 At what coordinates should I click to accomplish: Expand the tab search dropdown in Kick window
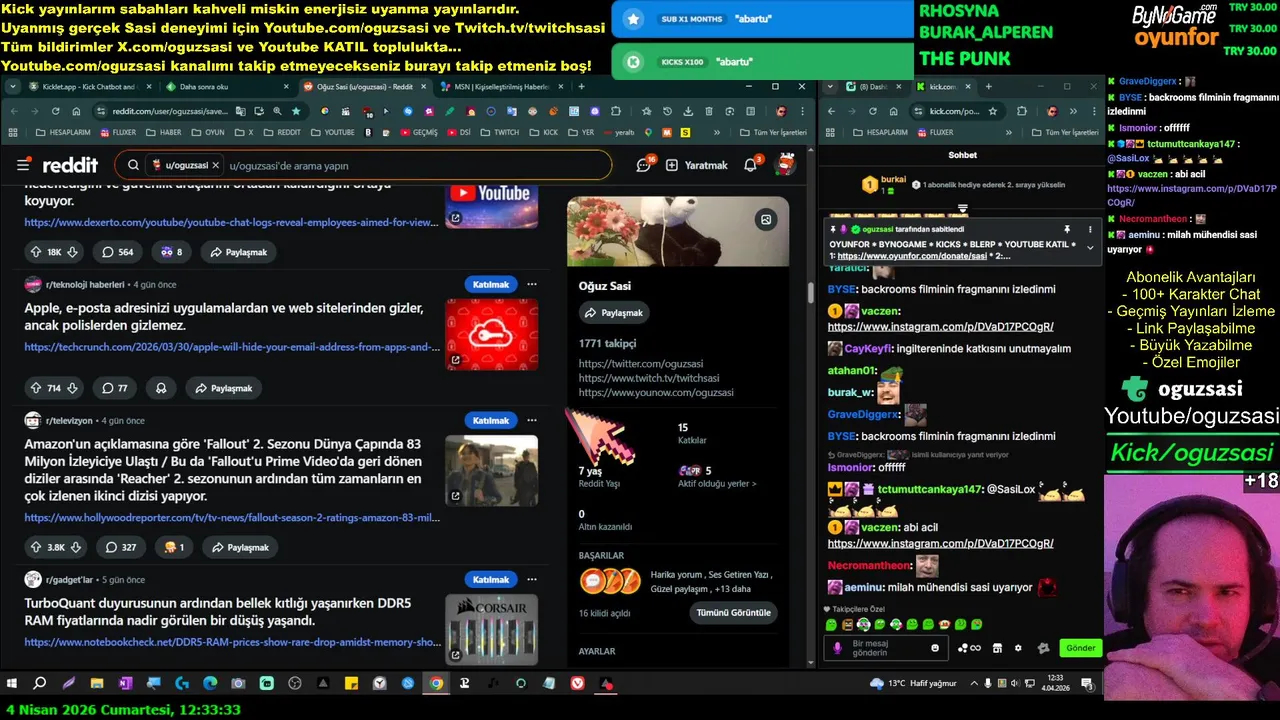[832, 87]
